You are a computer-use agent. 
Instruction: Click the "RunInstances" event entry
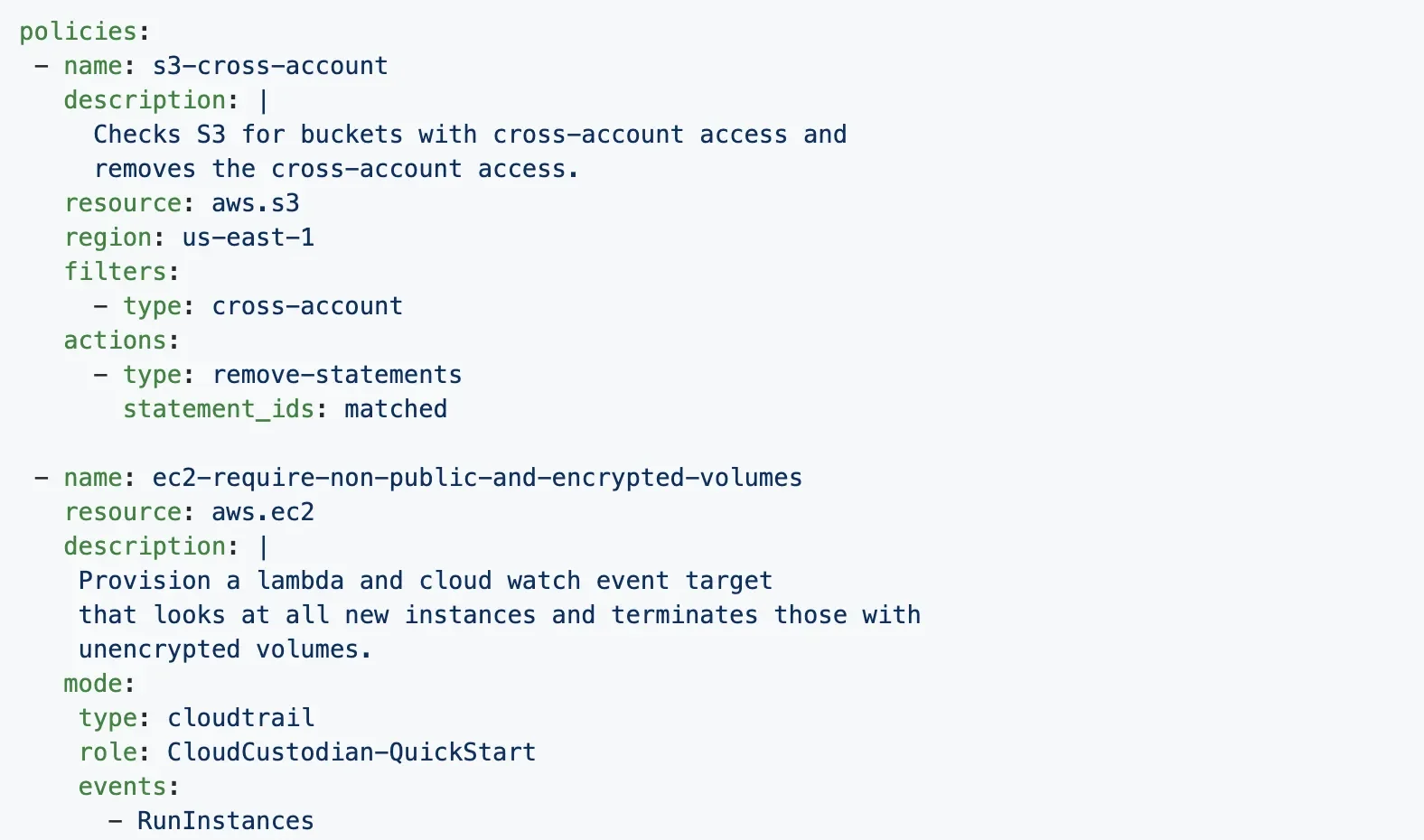coord(225,821)
